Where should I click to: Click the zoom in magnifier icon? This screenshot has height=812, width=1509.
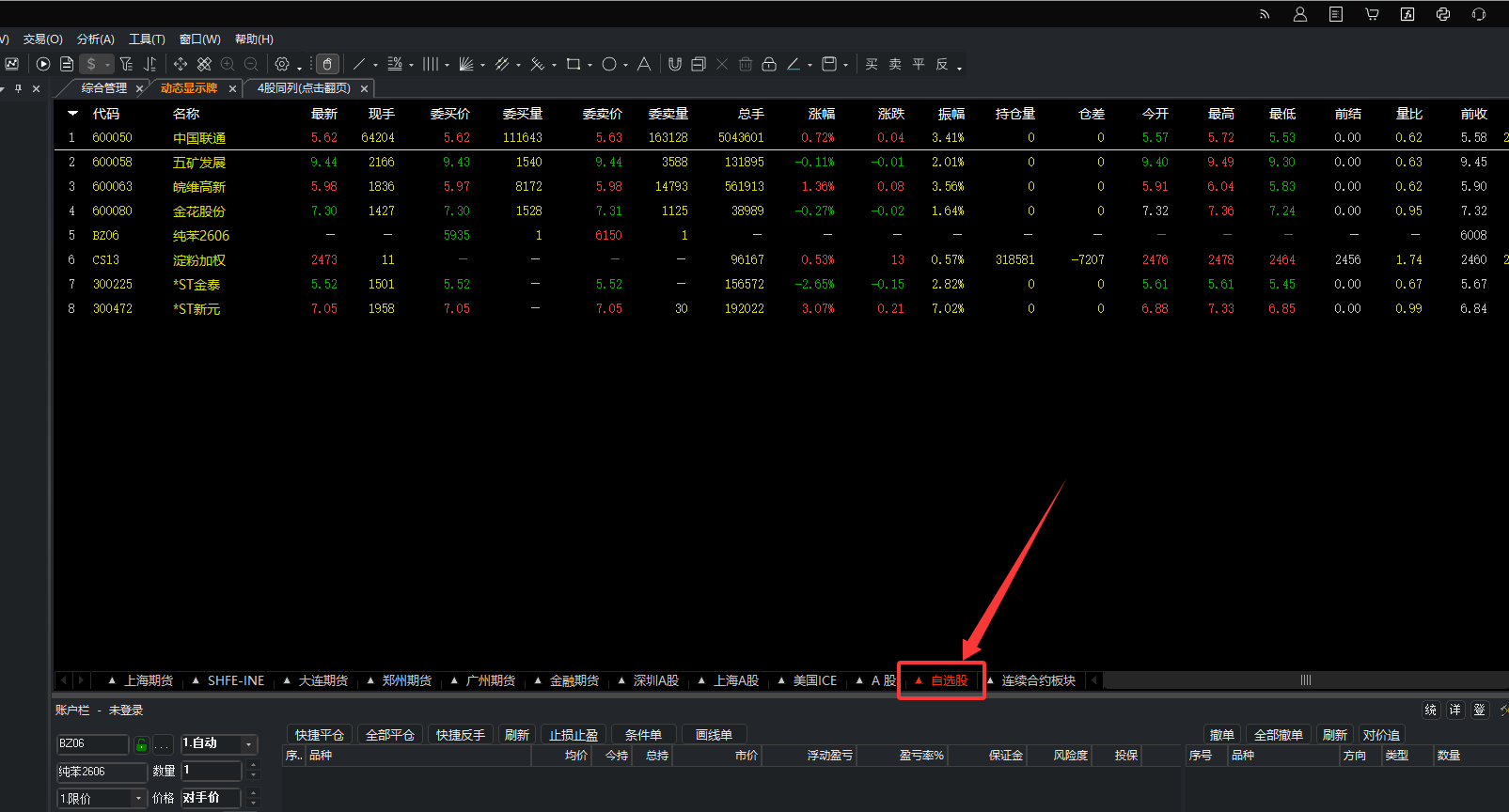(228, 64)
